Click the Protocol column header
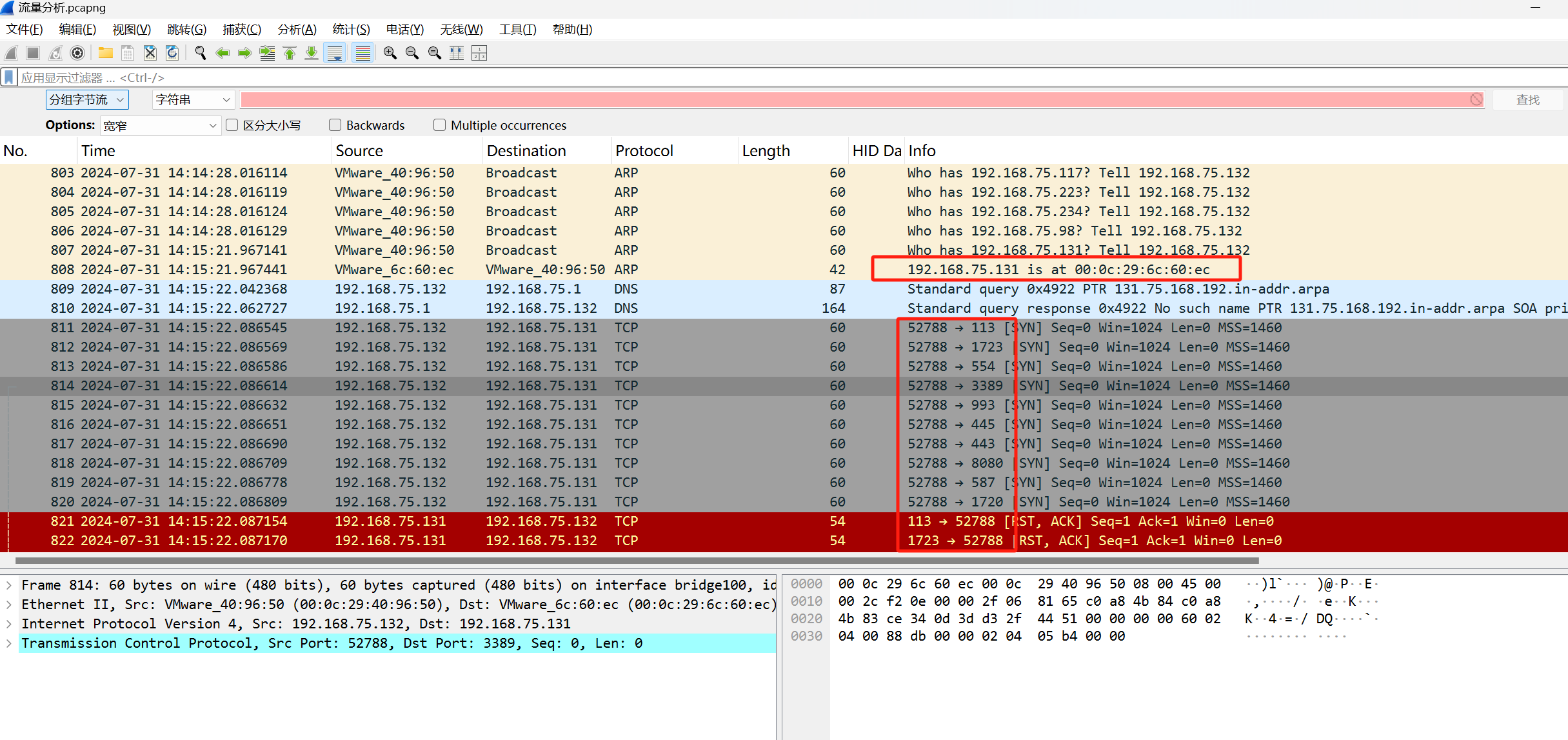1568x740 pixels. tap(644, 151)
